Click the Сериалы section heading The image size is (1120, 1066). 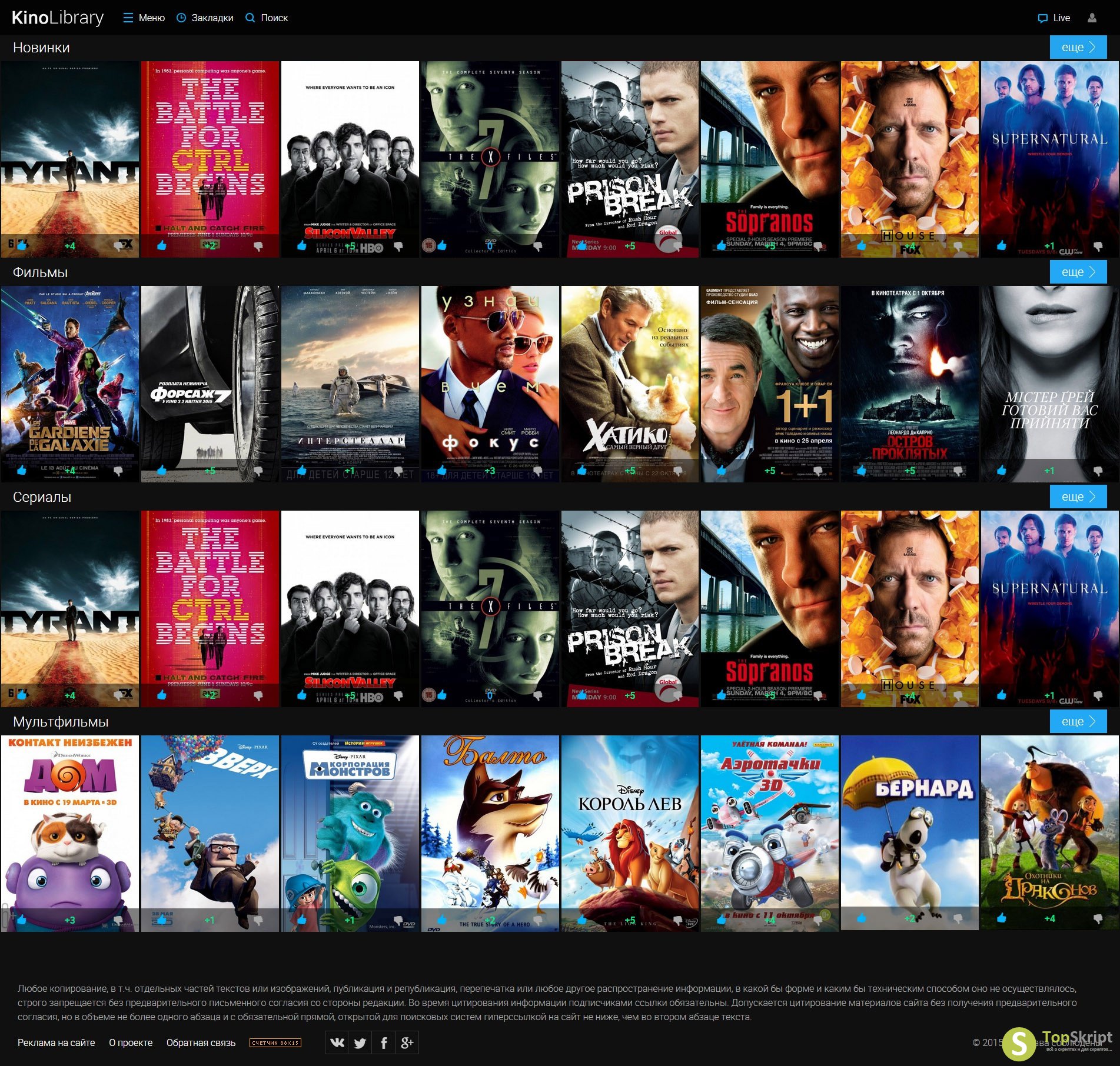point(42,497)
